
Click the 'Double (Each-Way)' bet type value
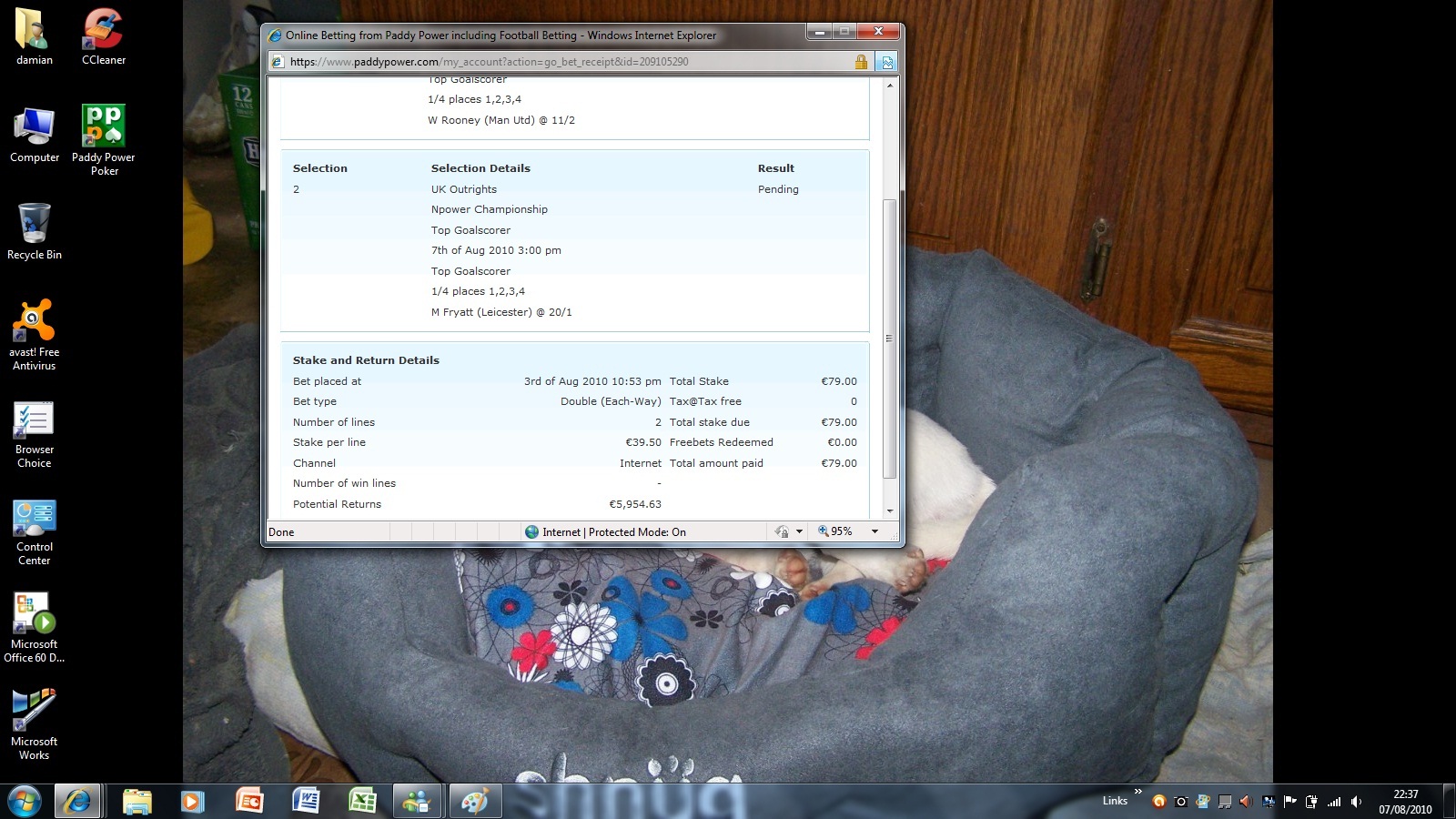[611, 401]
